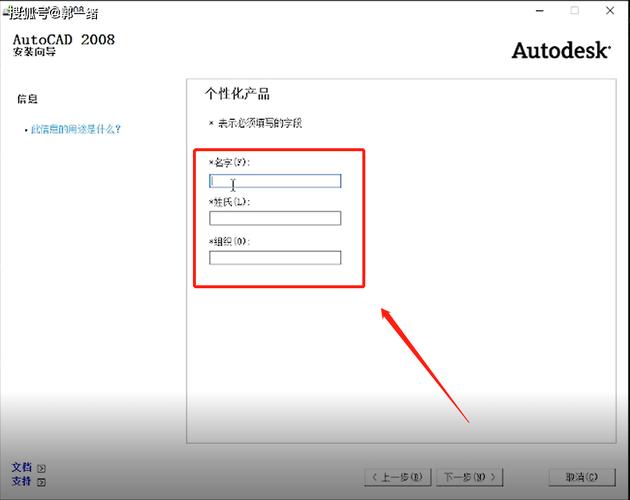
Task: Click the 组织(O) field label
Action: tap(229, 241)
